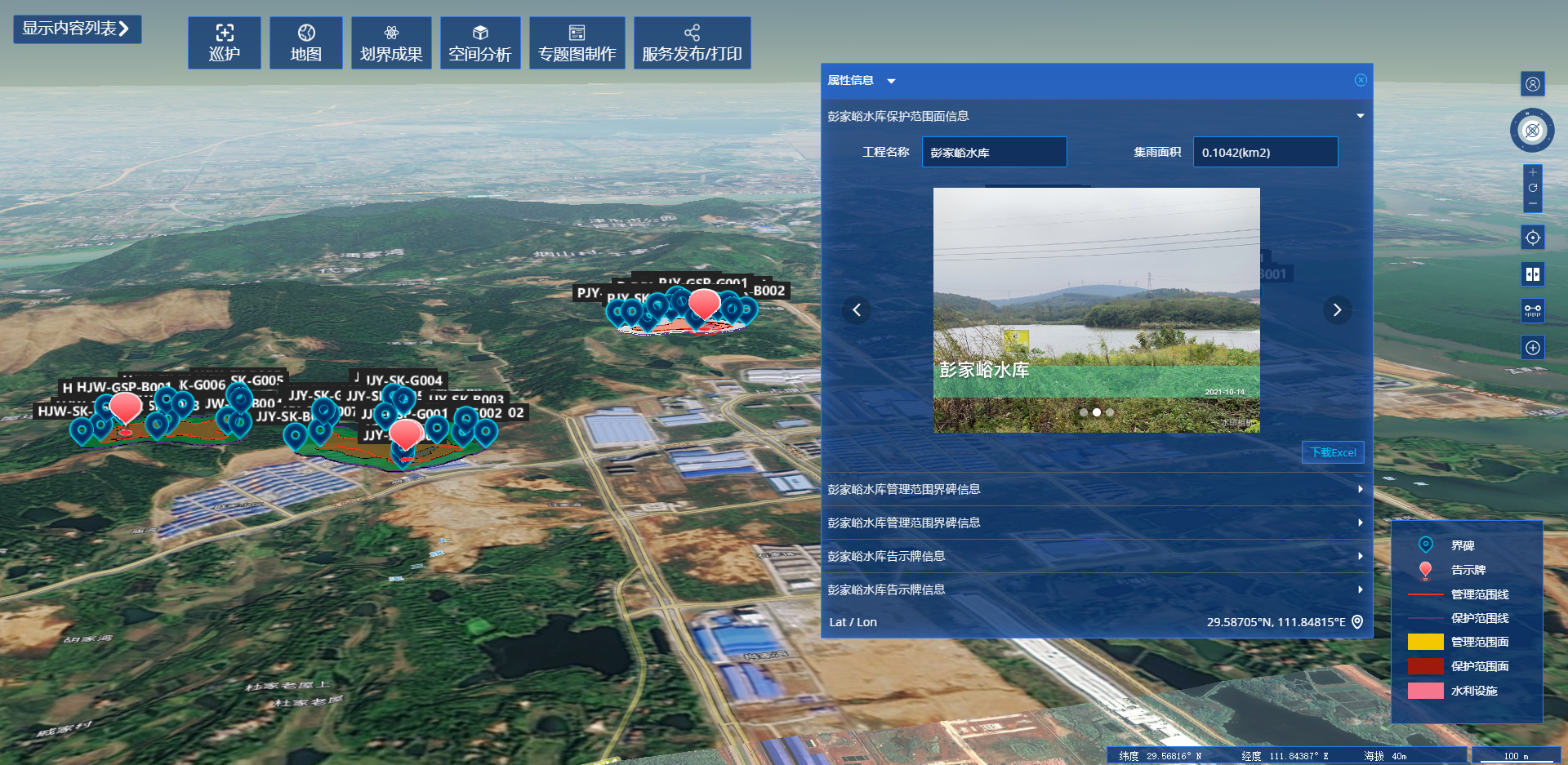Select the distance measurement tool icon
Viewport: 1568px width, 765px height.
pyautogui.click(x=1533, y=311)
